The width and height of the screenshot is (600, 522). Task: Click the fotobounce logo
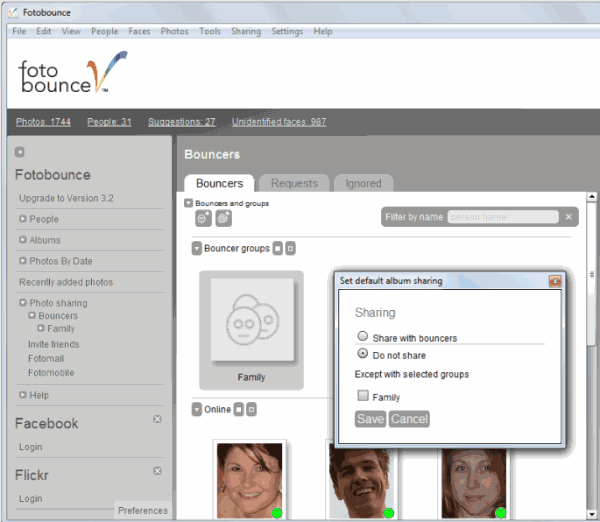[x=73, y=72]
